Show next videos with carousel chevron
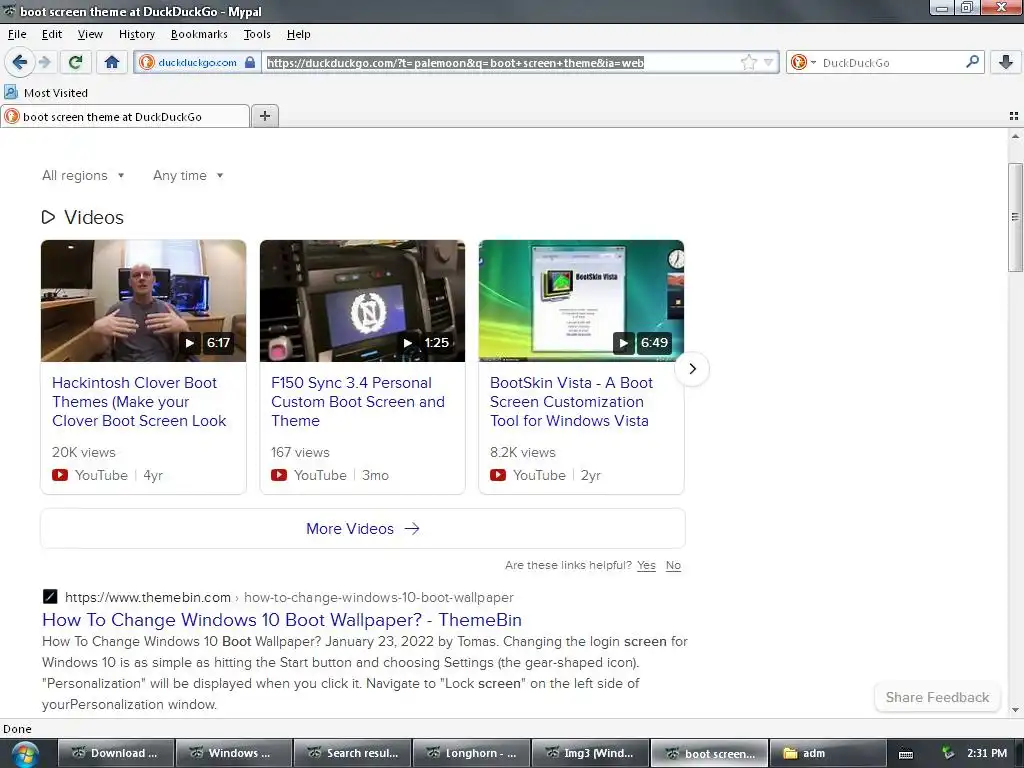The image size is (1024, 768). click(x=692, y=369)
